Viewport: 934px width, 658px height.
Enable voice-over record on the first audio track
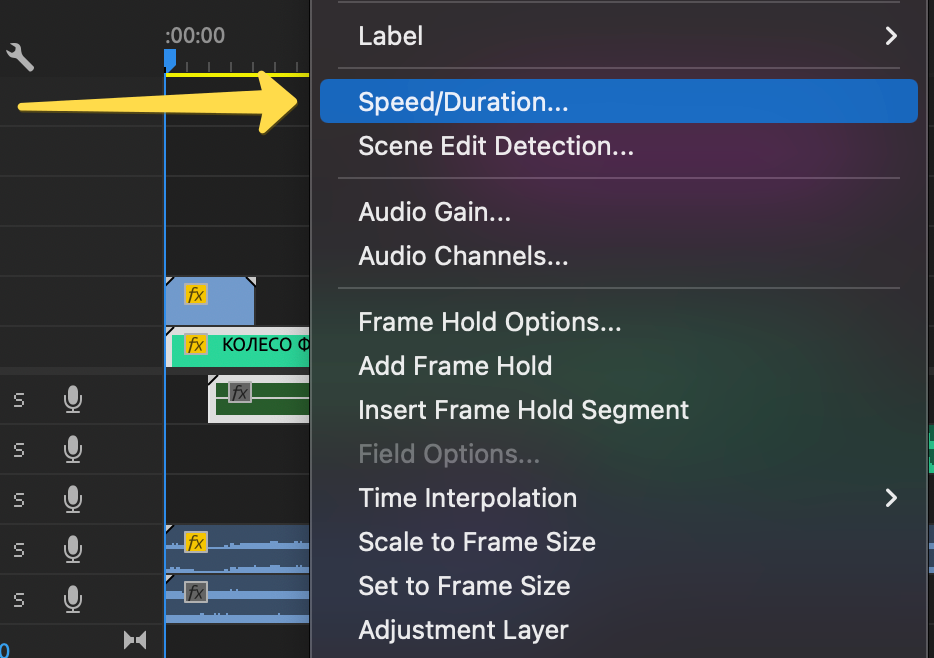[73, 400]
